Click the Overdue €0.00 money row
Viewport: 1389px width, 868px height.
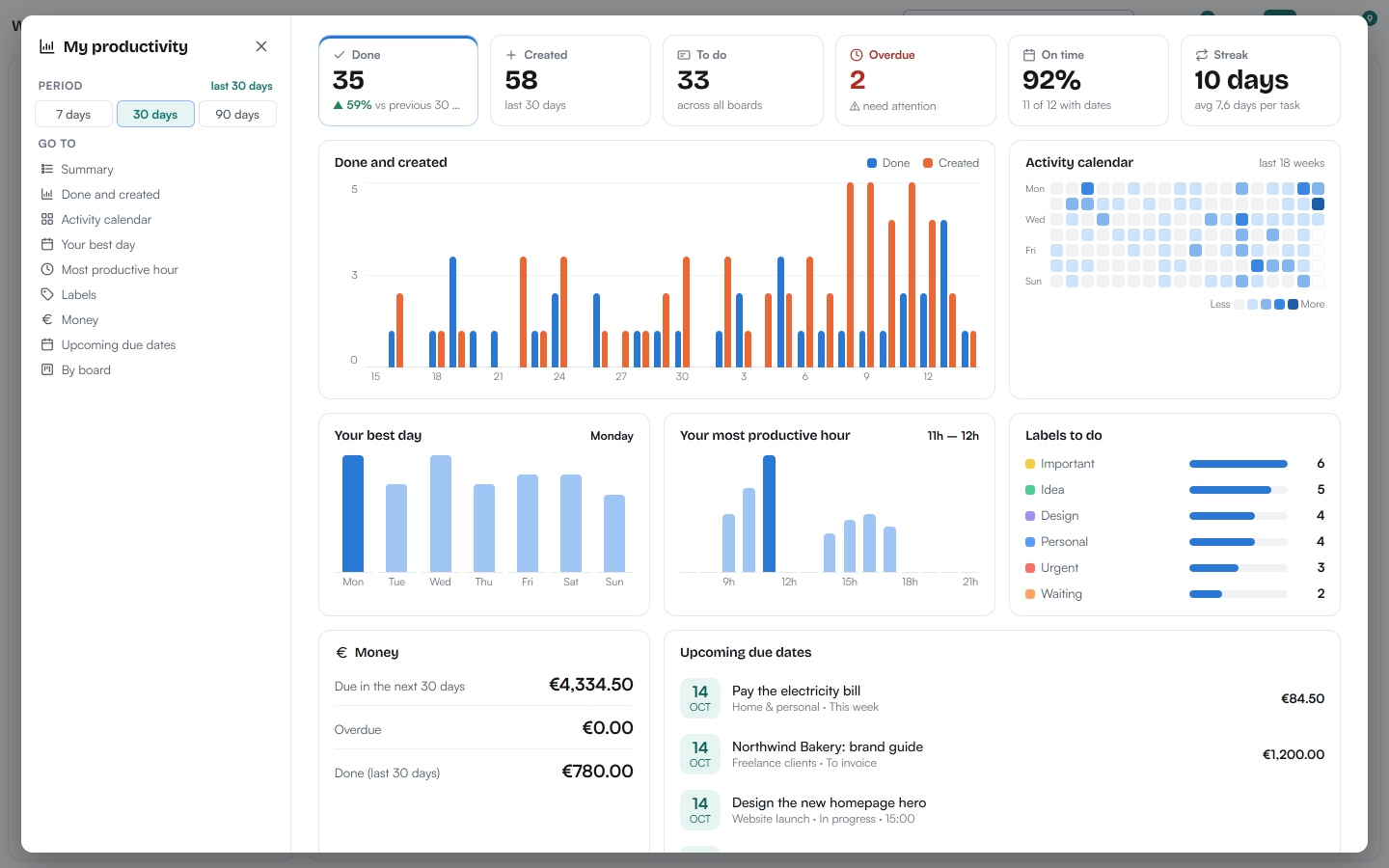click(x=484, y=728)
